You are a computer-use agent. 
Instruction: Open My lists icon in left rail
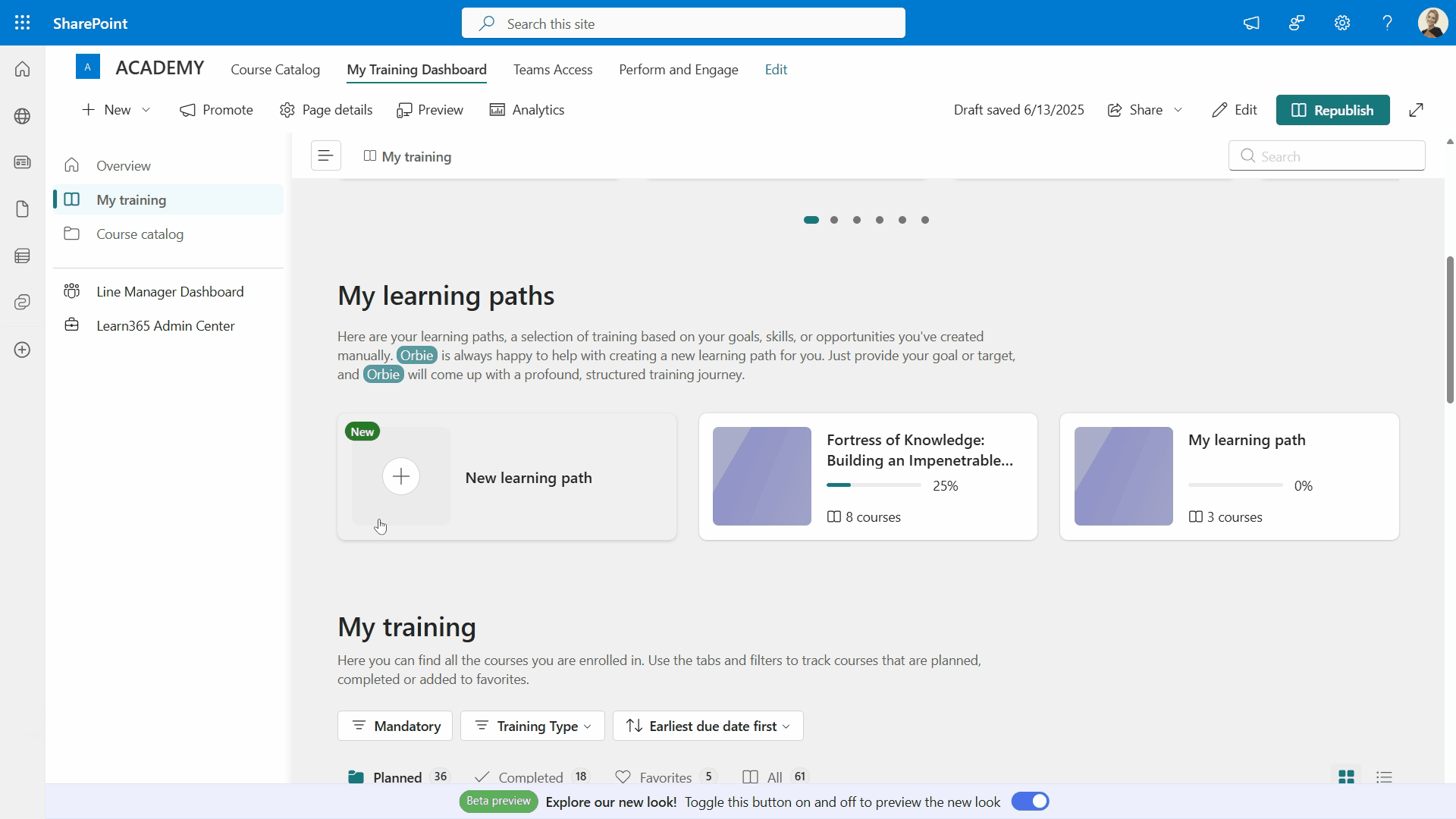click(23, 256)
